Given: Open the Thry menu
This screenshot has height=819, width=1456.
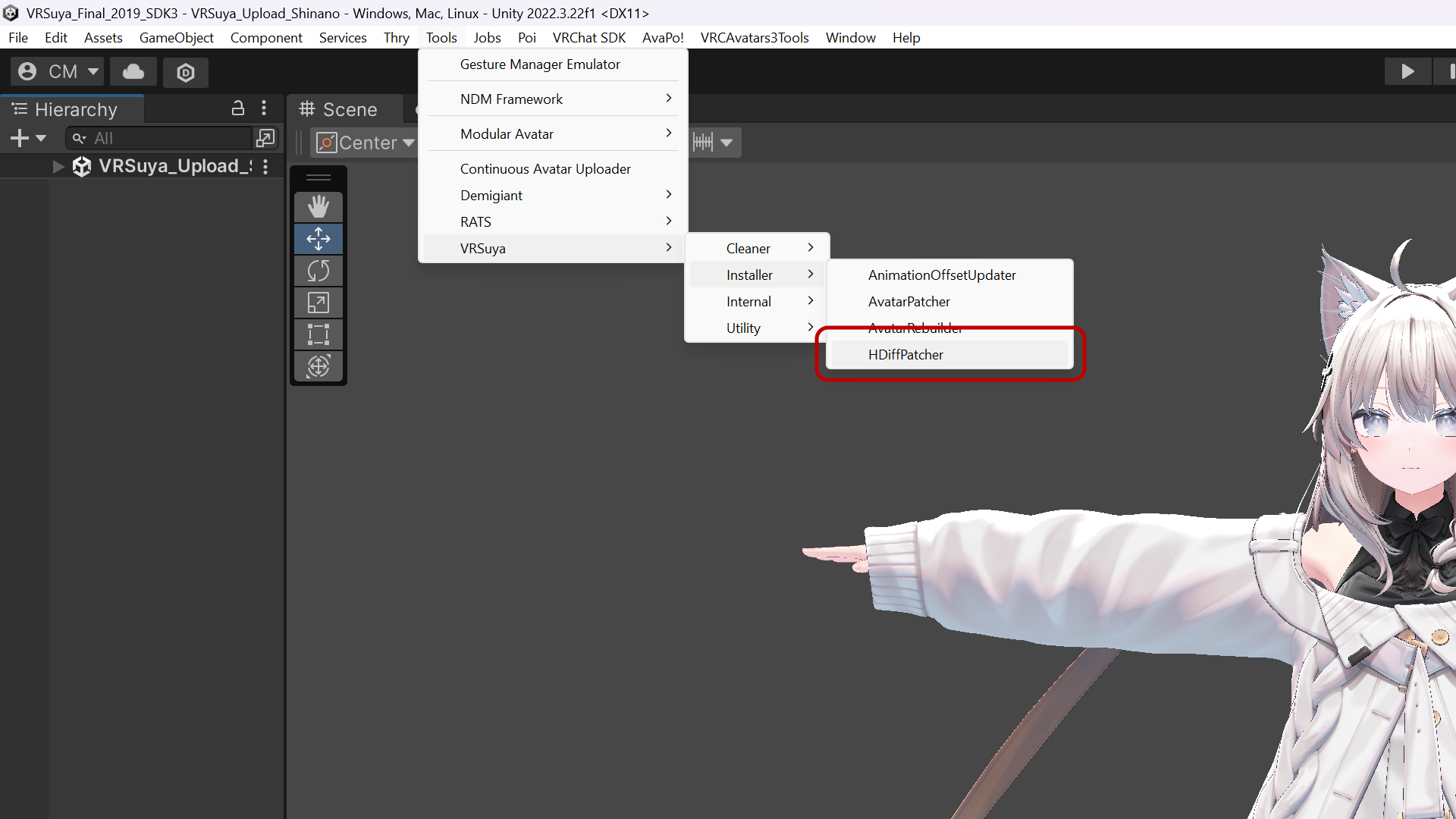Looking at the screenshot, I should [397, 38].
